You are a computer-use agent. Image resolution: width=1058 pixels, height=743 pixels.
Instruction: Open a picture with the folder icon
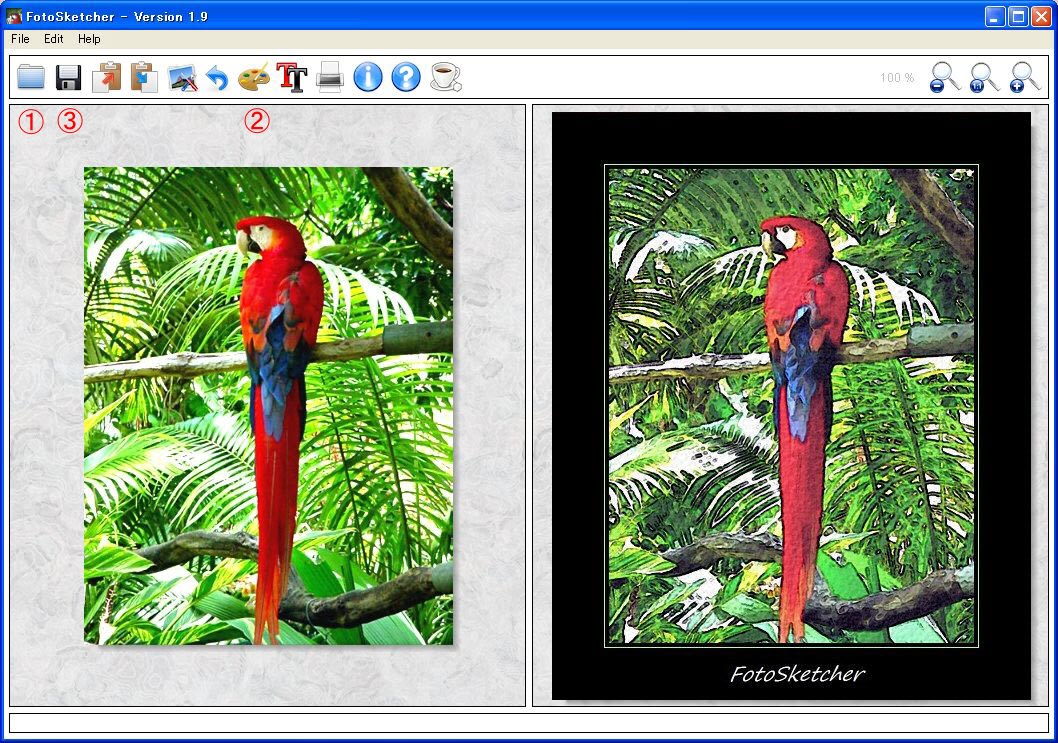coord(31,77)
